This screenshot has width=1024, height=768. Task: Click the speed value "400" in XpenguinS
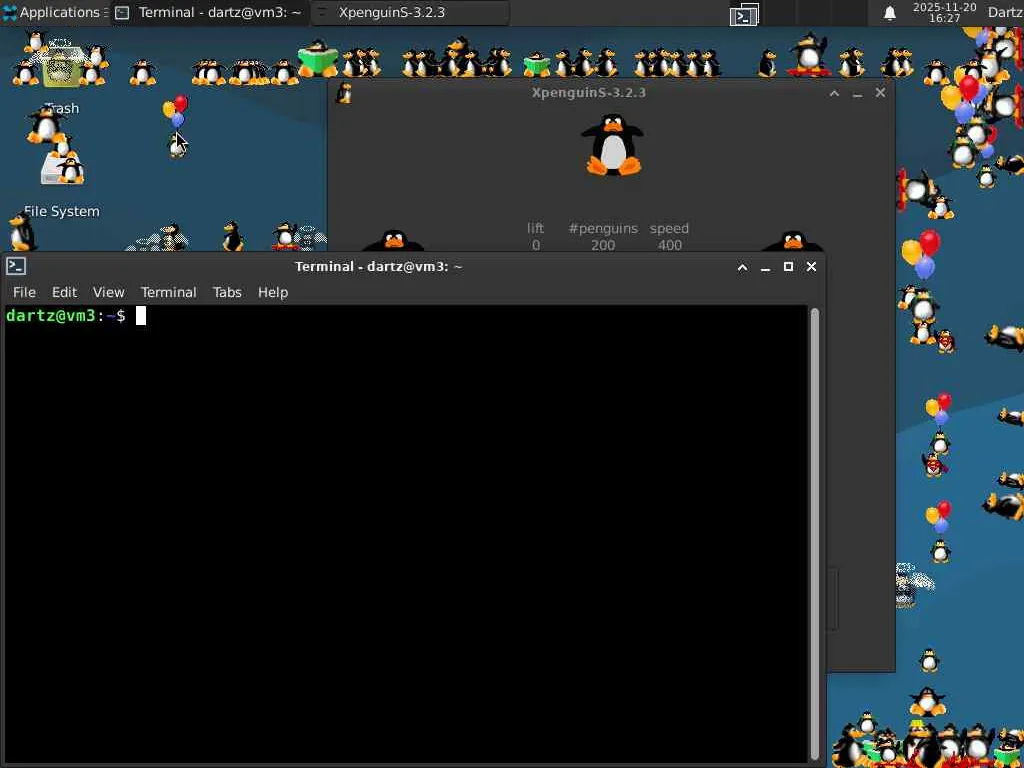(x=669, y=245)
